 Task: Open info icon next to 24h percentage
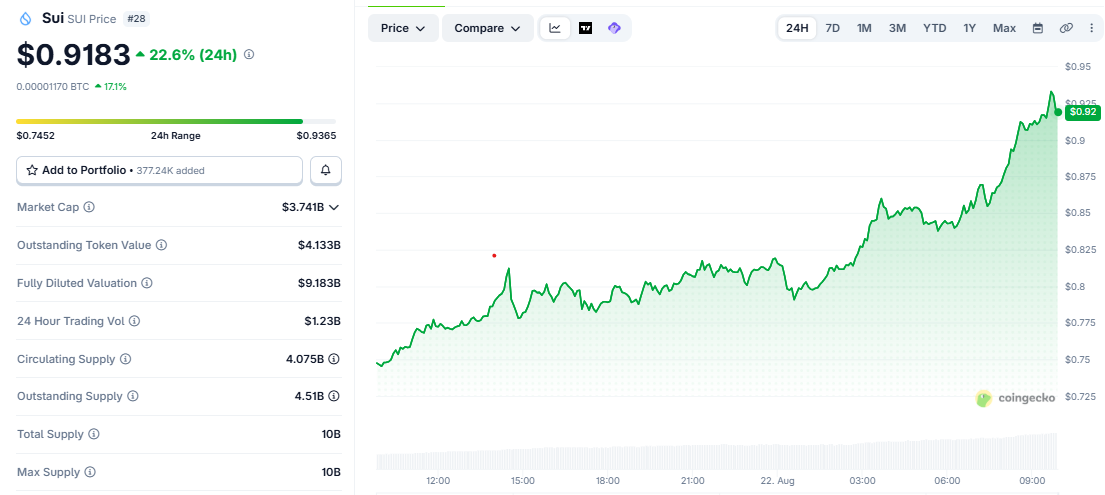click(249, 54)
